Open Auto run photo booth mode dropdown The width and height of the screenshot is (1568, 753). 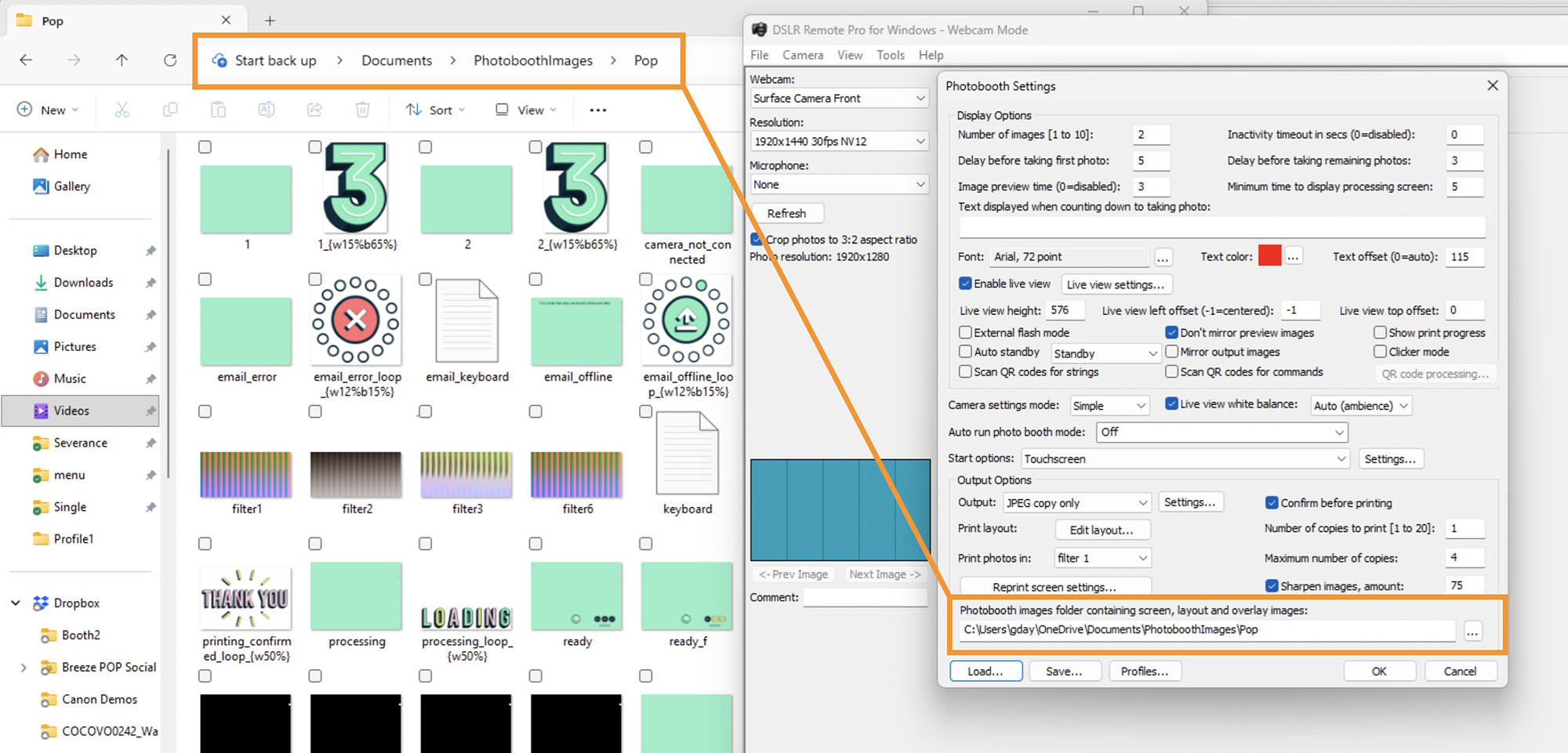pos(1222,433)
